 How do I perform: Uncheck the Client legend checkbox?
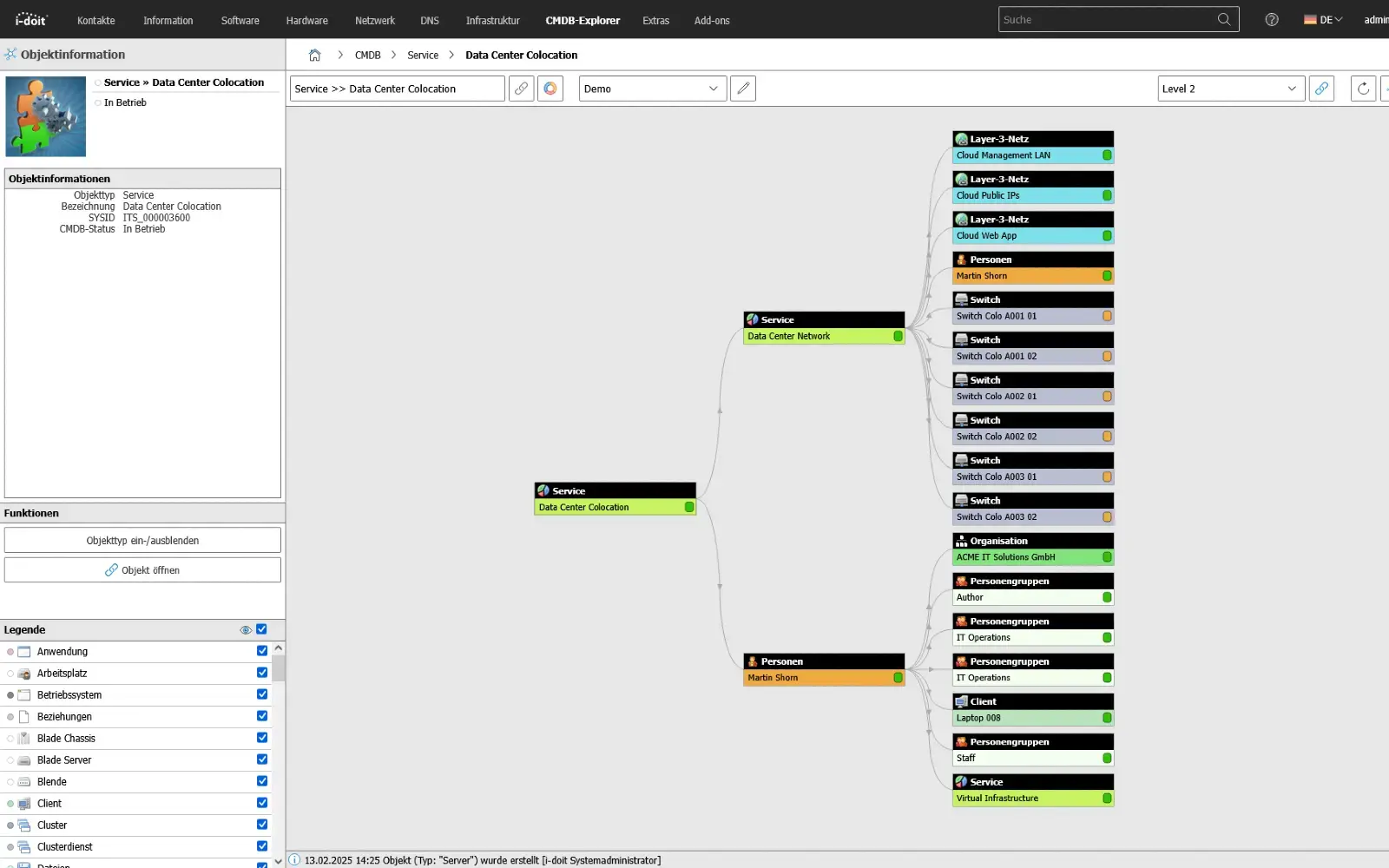click(x=261, y=803)
